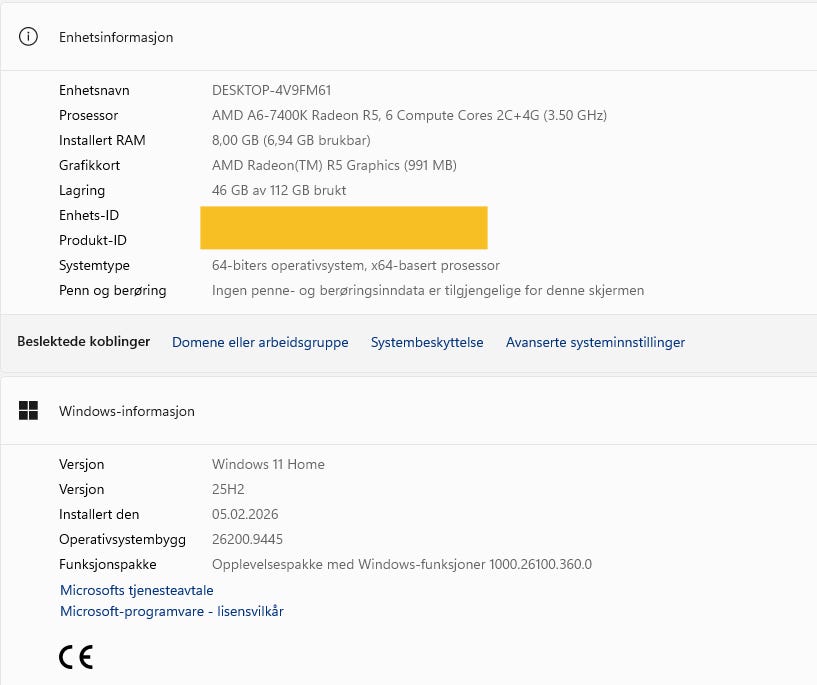Click the 25H2 version value
Screen dimensions: 817x685
228,489
